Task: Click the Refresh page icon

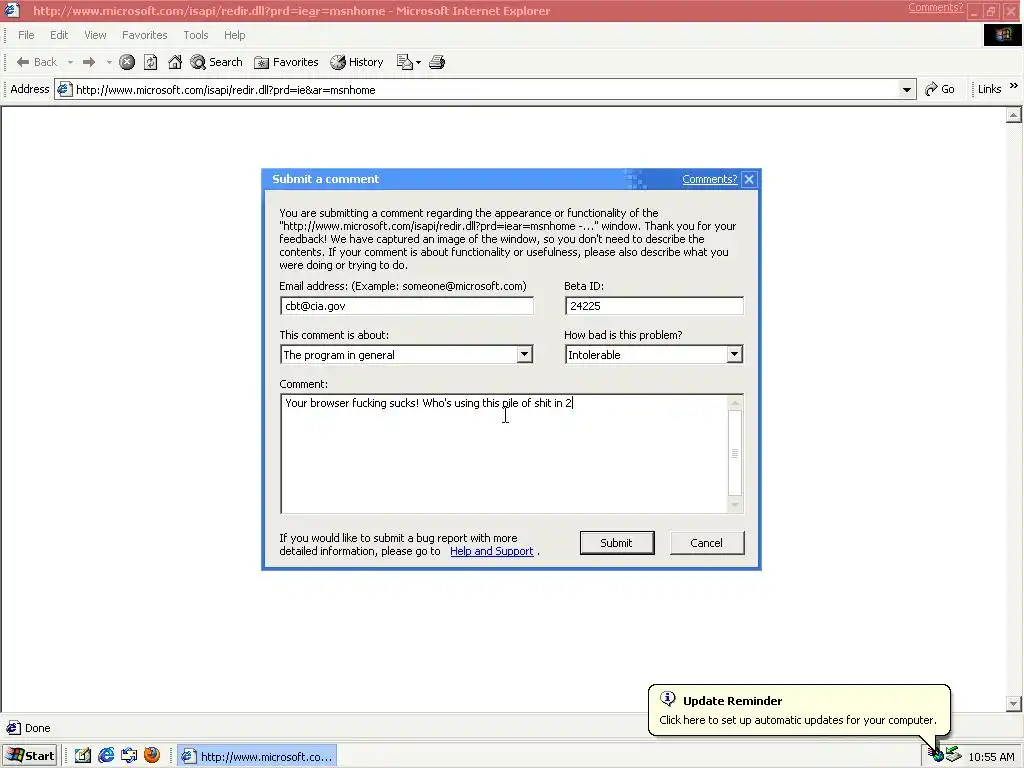Action: click(151, 62)
